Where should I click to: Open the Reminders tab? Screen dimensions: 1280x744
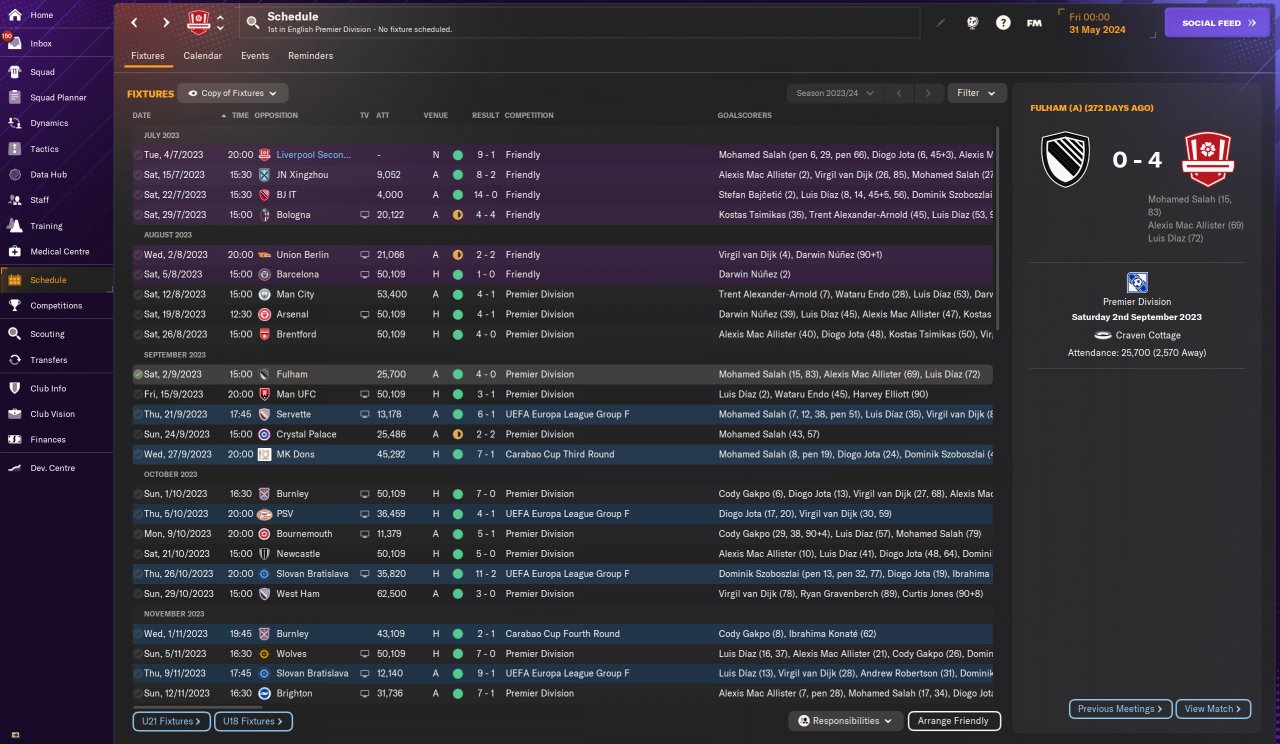pyautogui.click(x=310, y=56)
